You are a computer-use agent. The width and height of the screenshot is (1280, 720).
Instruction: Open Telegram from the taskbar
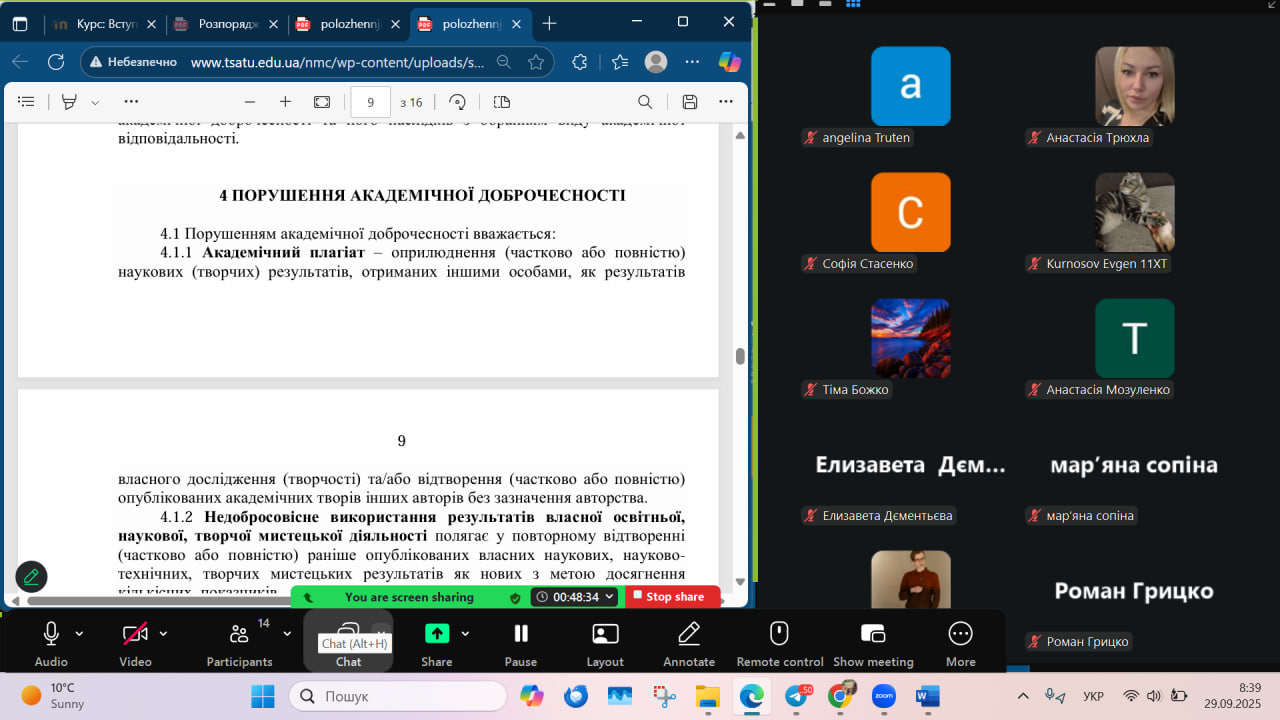[x=797, y=695]
